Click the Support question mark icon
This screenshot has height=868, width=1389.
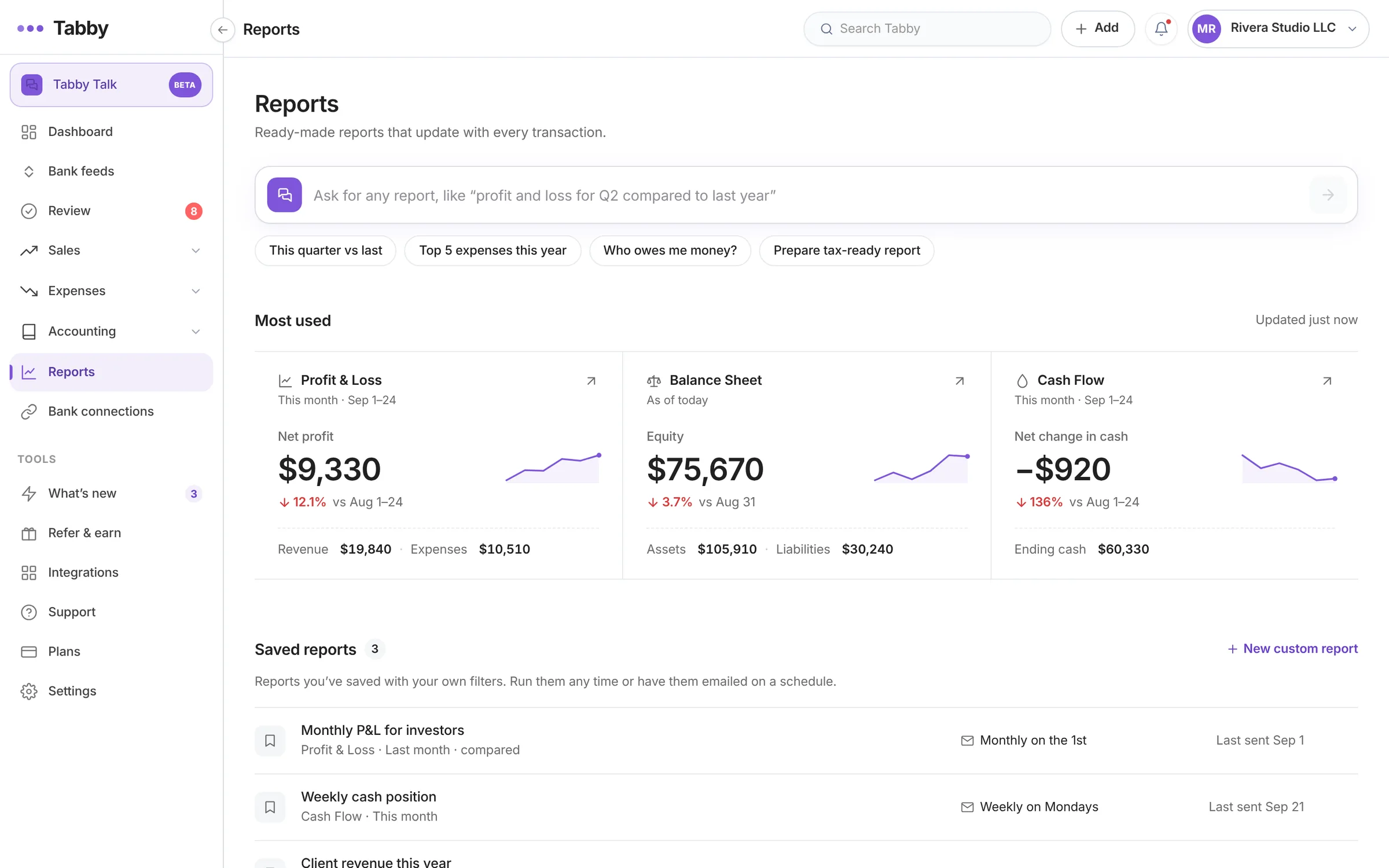pyautogui.click(x=29, y=612)
